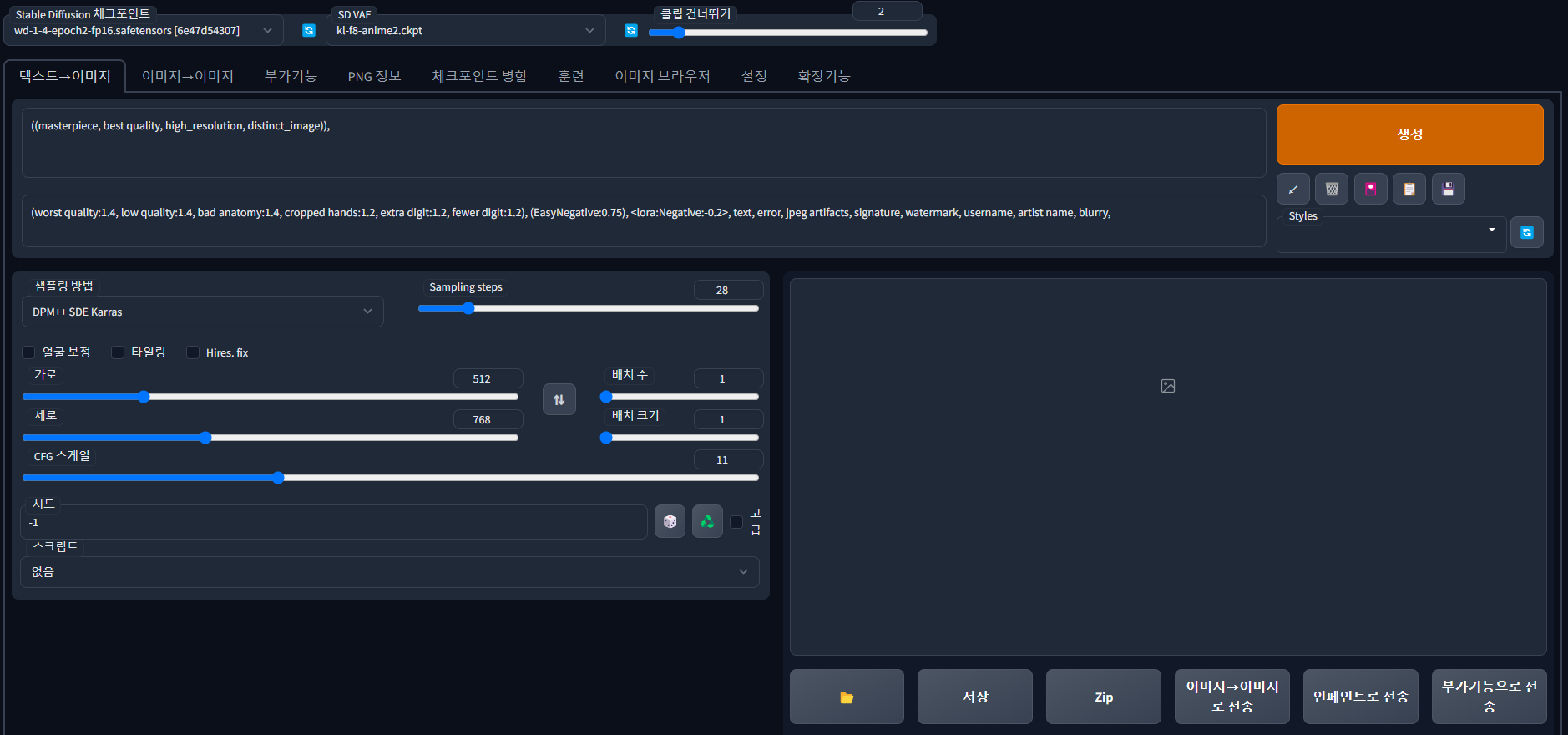Click the orange 생성 button
The height and width of the screenshot is (735, 1568).
click(x=1409, y=134)
